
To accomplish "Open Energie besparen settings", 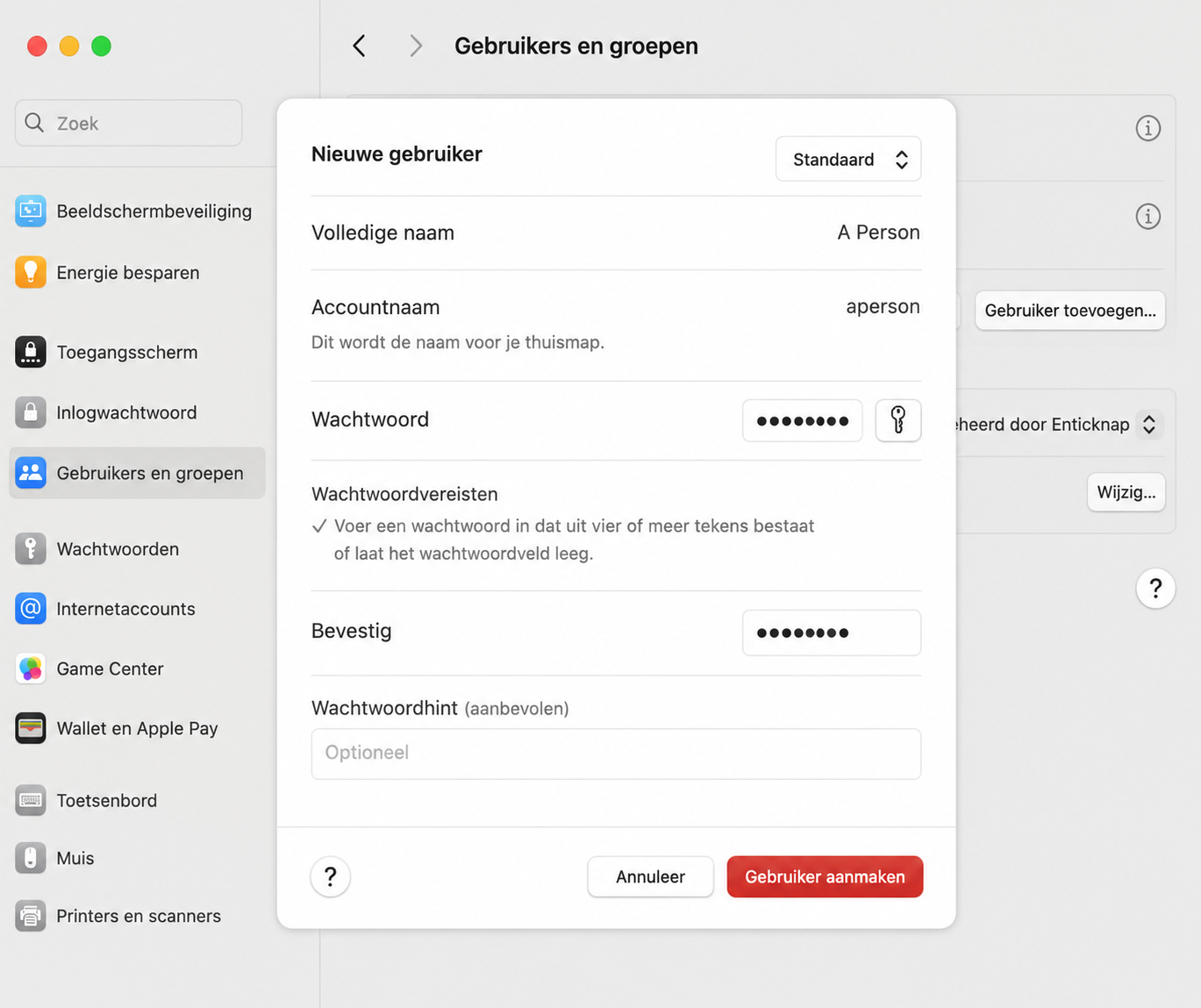I will tap(137, 272).
